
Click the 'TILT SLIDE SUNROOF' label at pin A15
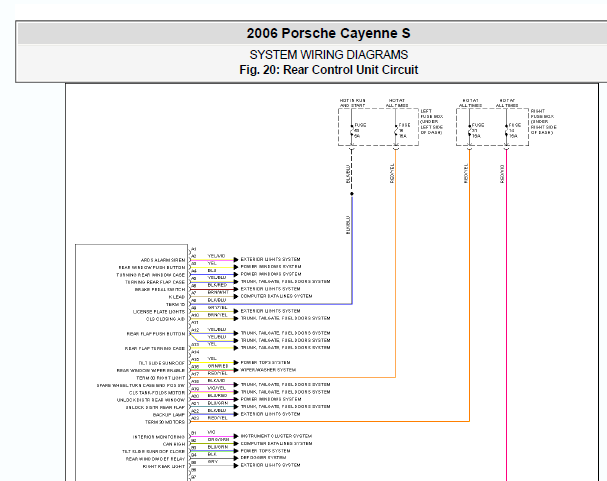pyautogui.click(x=162, y=363)
